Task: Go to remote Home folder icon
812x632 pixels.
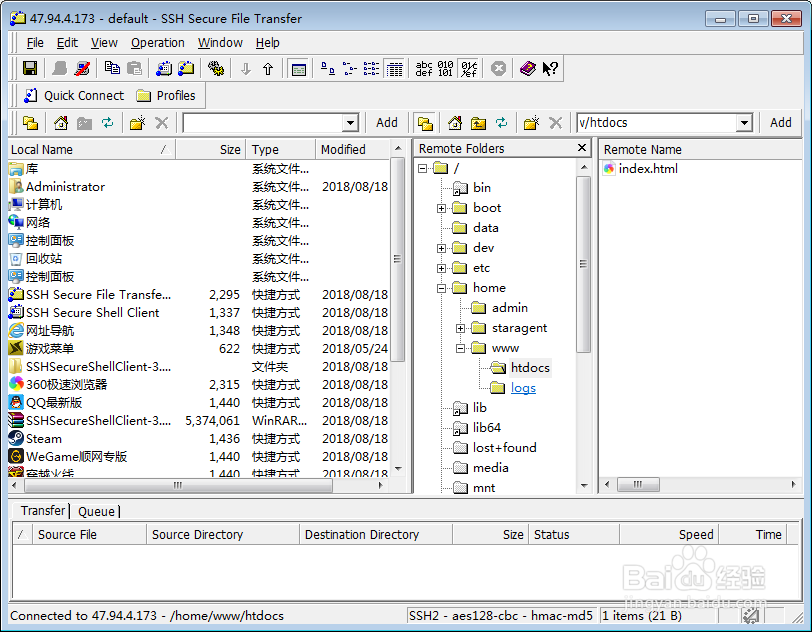Action: tap(455, 123)
